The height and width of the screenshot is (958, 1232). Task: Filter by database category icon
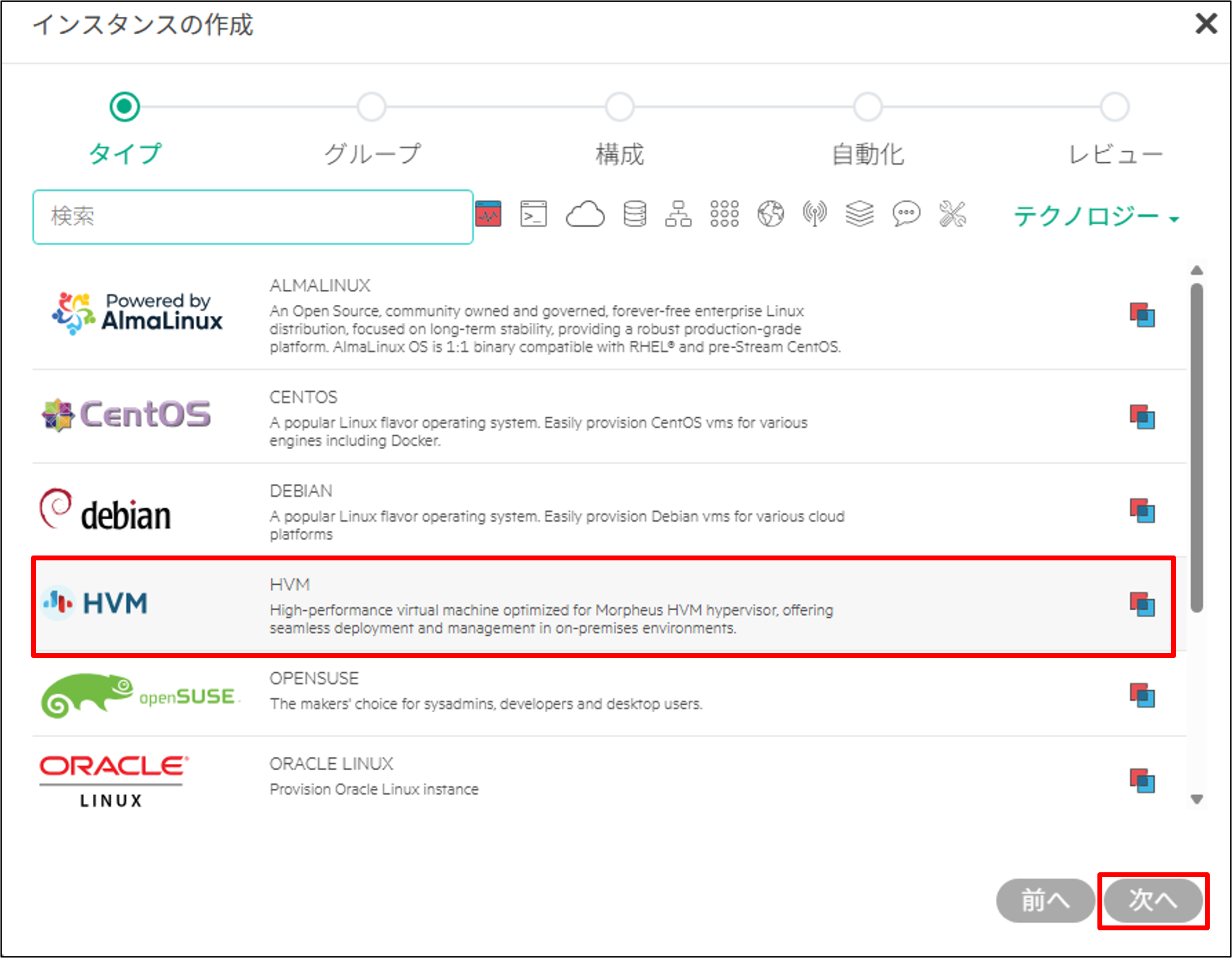(634, 214)
